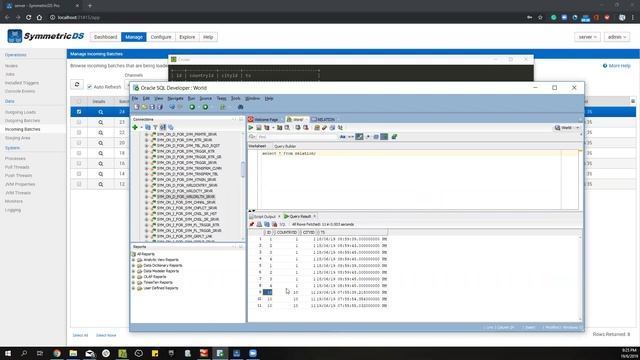Screen dimensions: 640x360
Task: Click Connections tree vertical scrollbar
Action: pos(243,169)
